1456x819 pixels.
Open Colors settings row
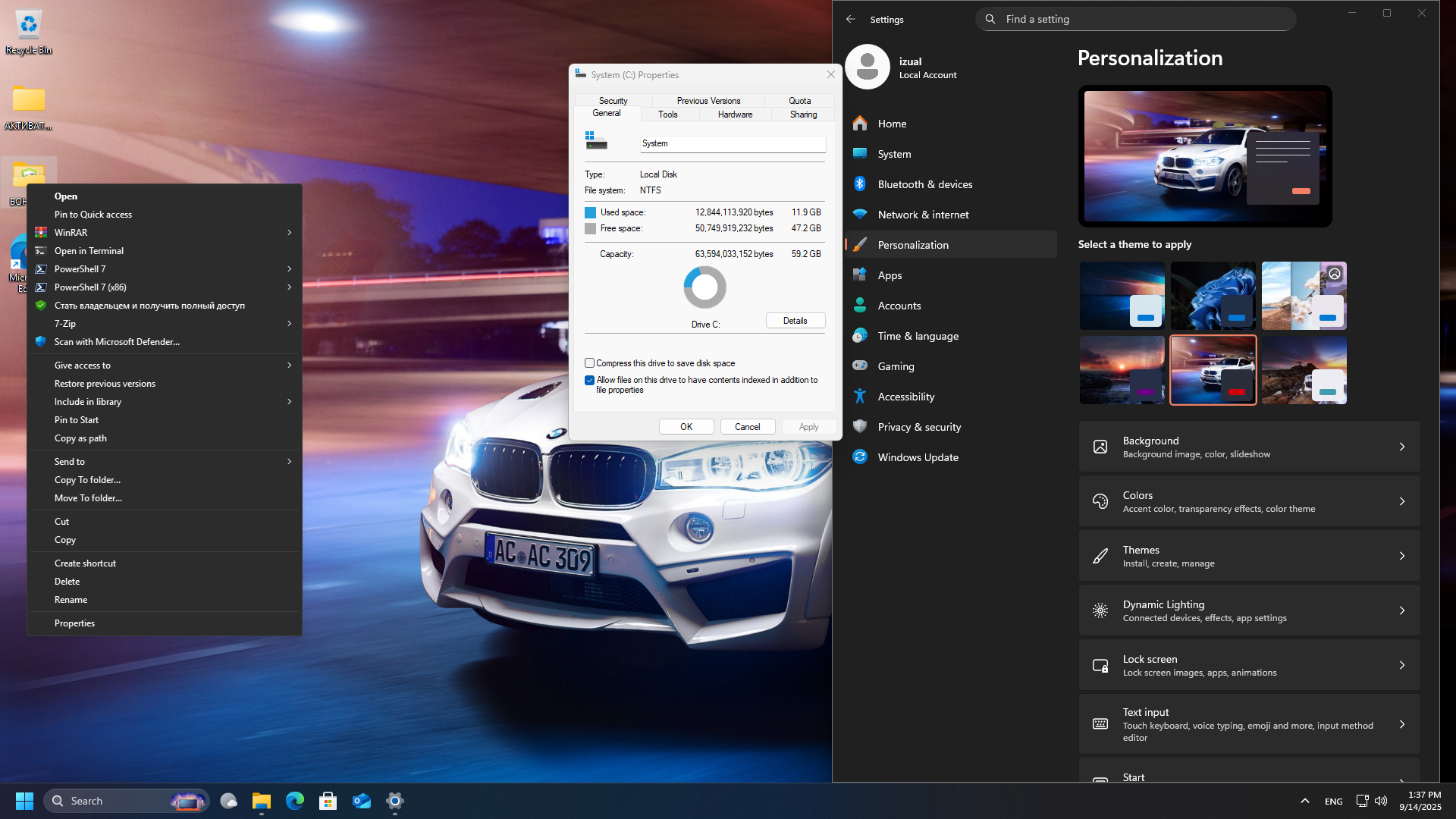pyautogui.click(x=1249, y=501)
